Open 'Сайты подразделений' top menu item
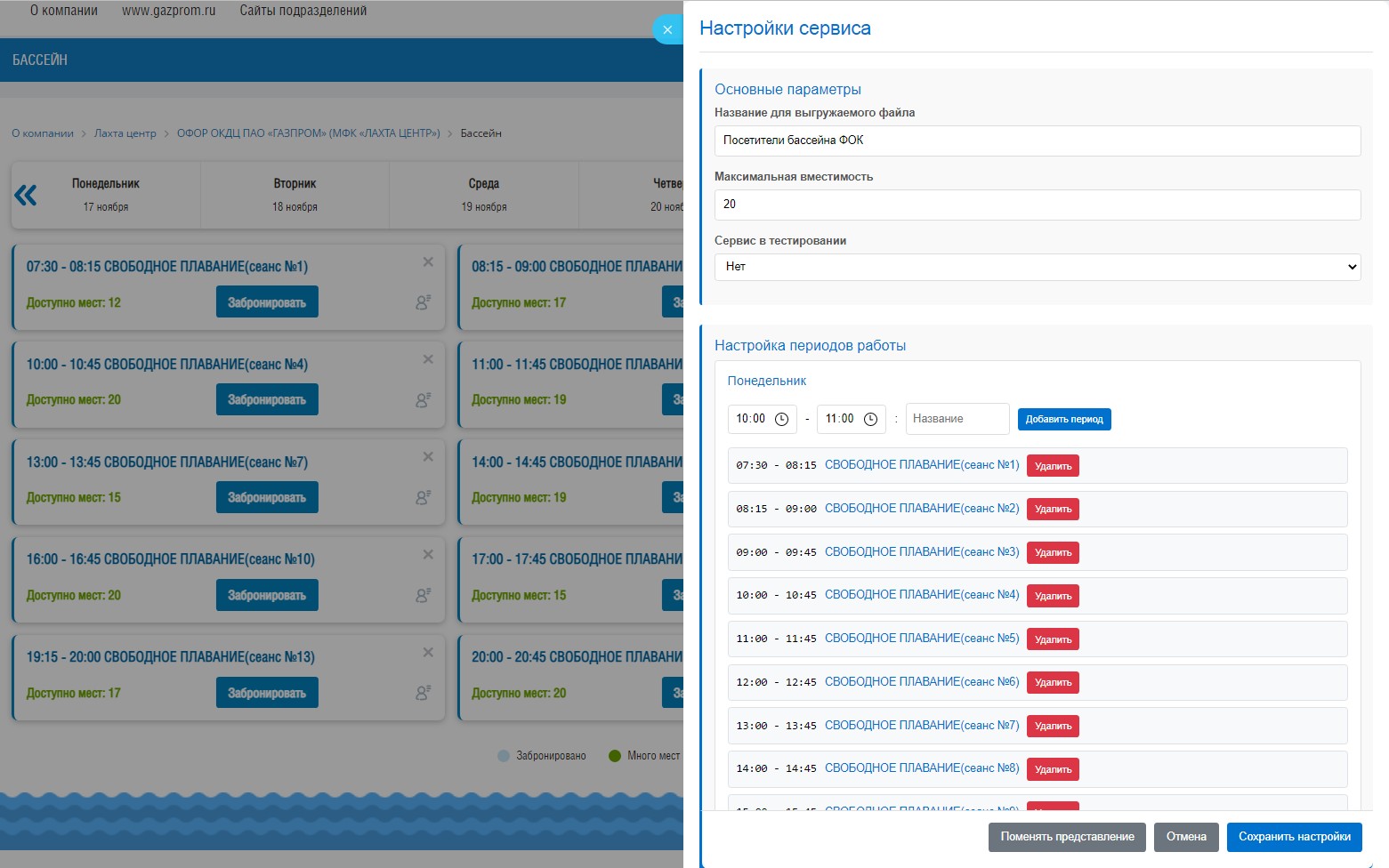The image size is (1389, 868). point(303,11)
